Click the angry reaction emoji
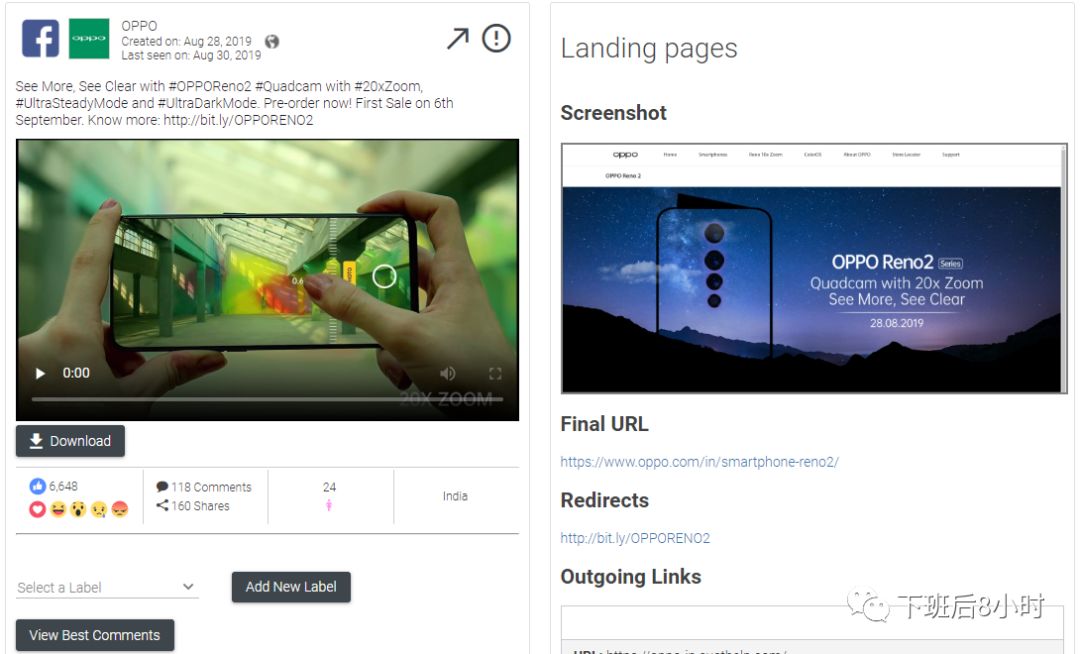Screen dimensions: 1080x654 pos(120,509)
